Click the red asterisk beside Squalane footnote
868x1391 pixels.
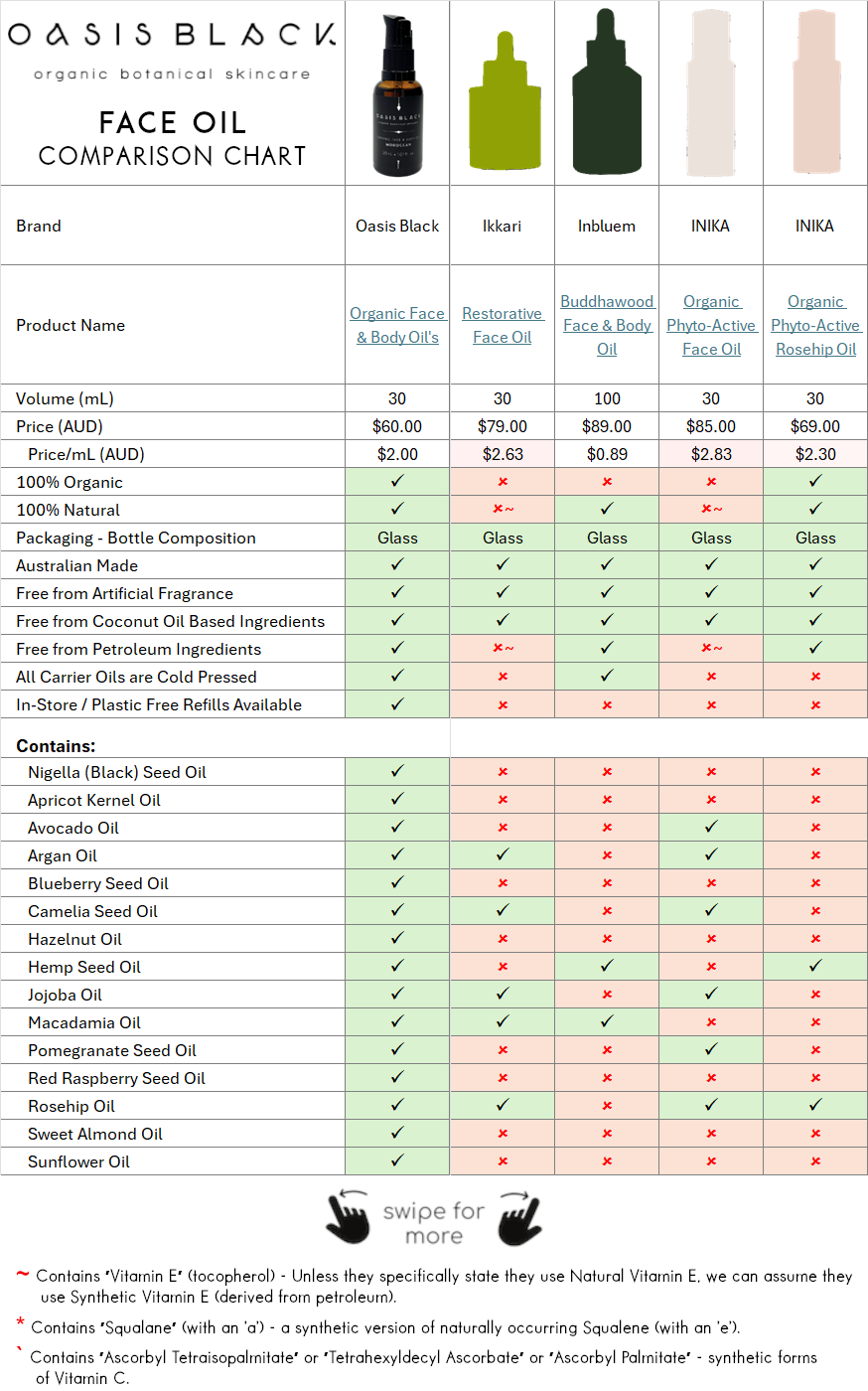20,1324
